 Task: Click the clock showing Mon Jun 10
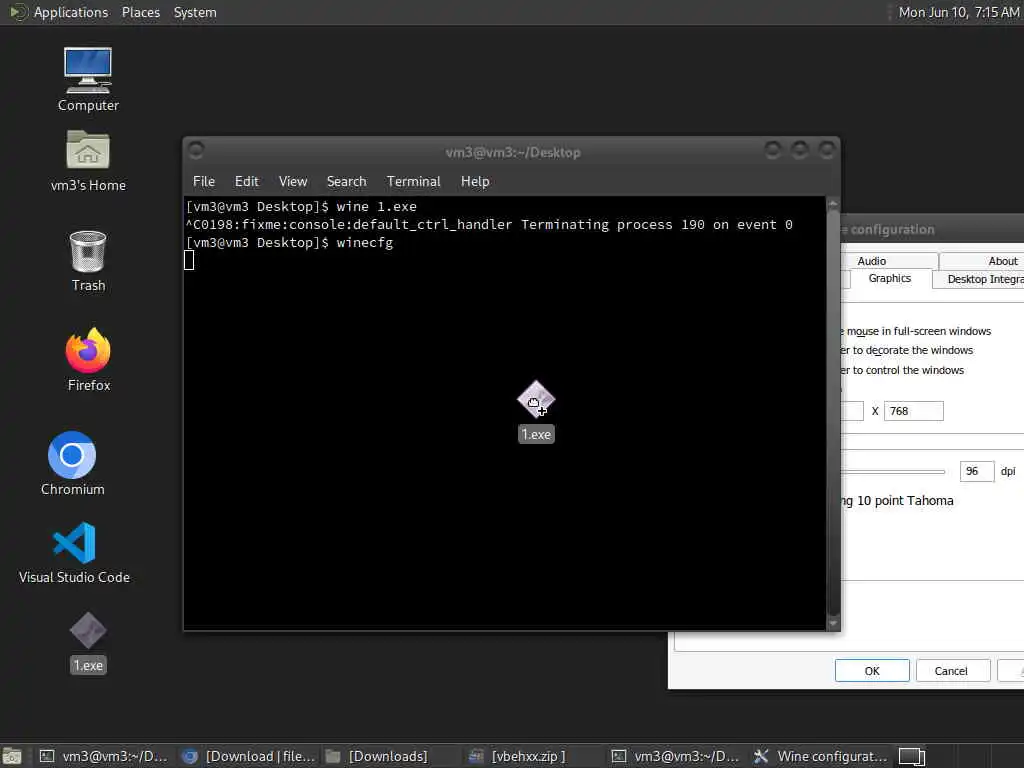tap(958, 12)
